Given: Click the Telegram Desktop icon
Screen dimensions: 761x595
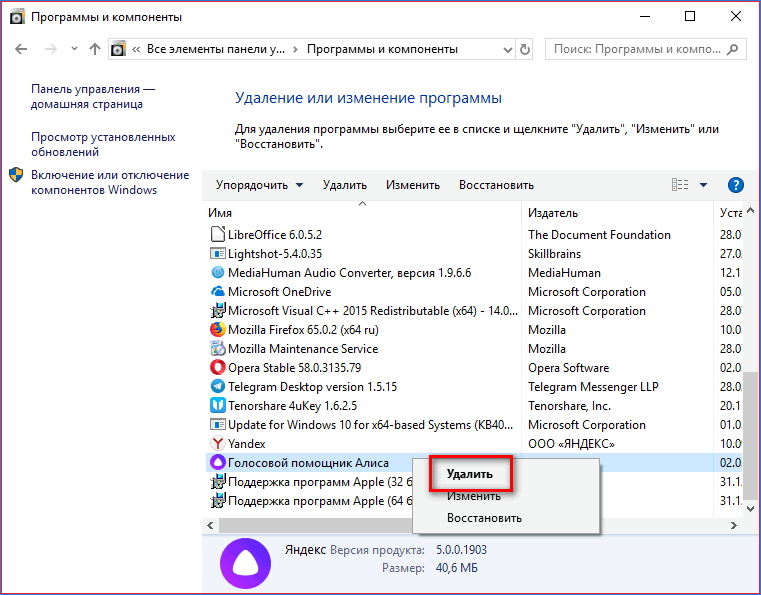Looking at the screenshot, I should (x=218, y=386).
